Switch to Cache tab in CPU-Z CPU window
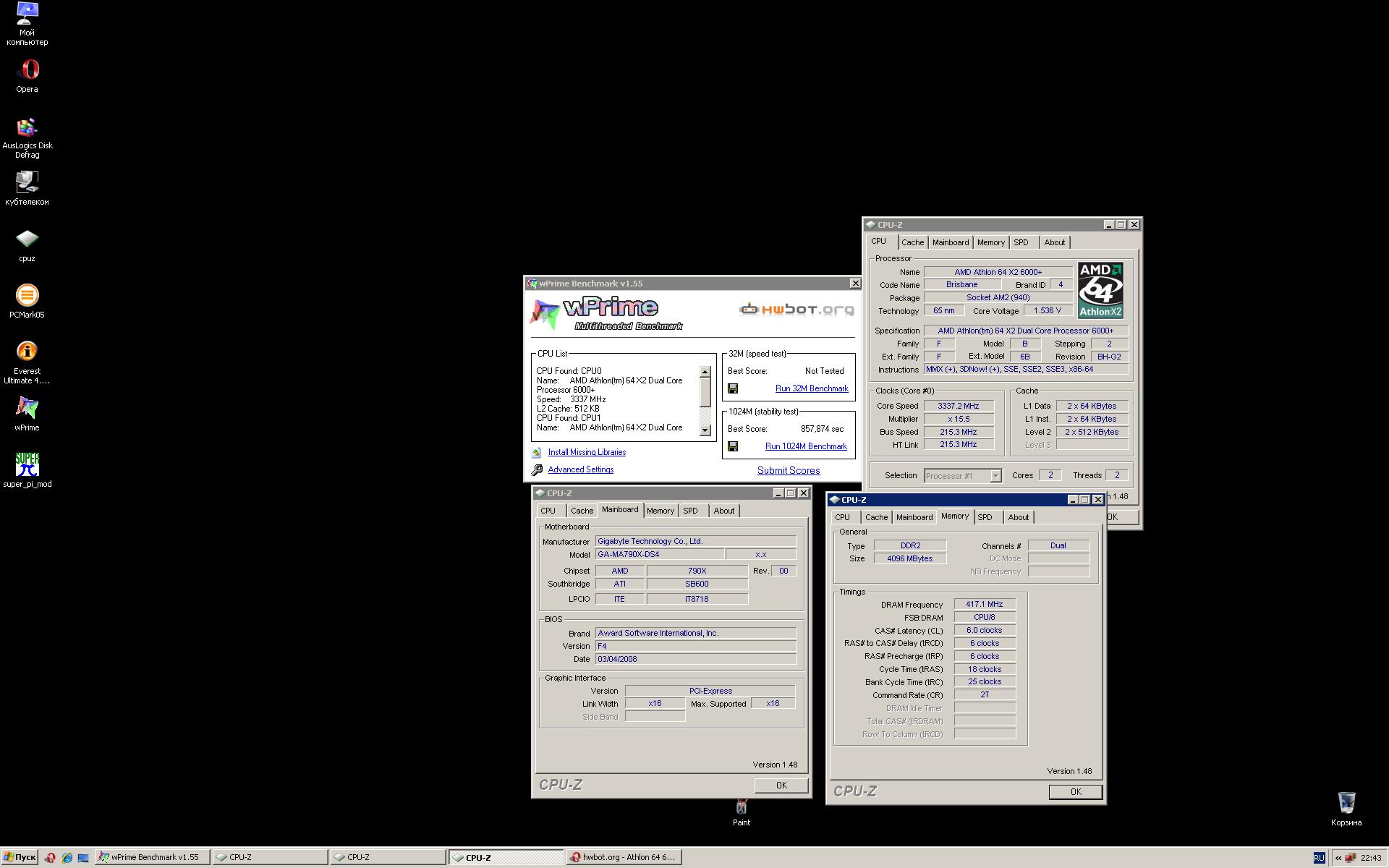The image size is (1389, 868). [912, 242]
